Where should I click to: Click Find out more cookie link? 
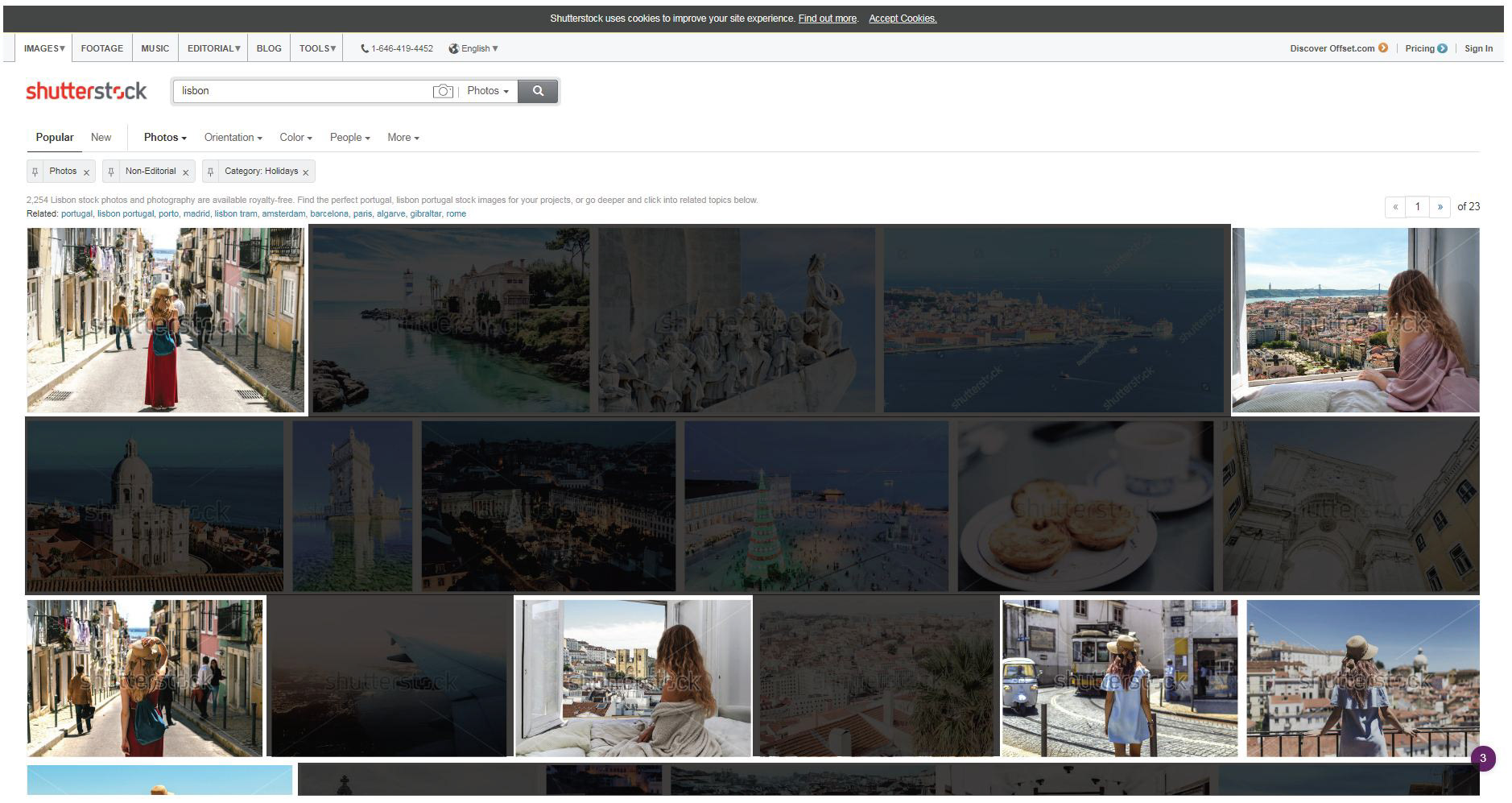(828, 19)
